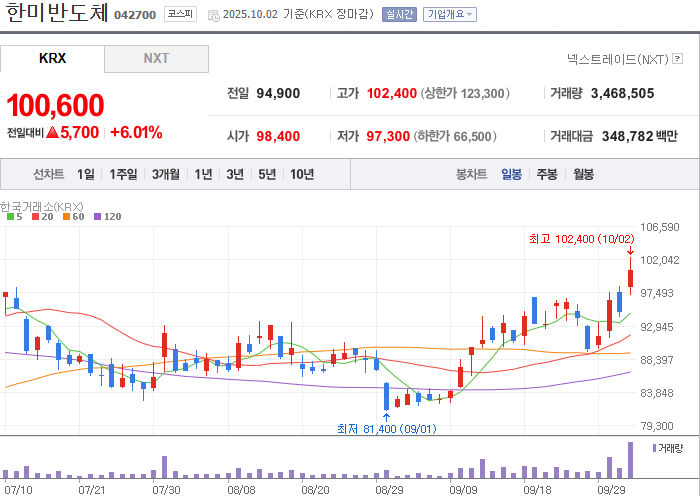Switch to the NXT tab
Viewport: 700px width, 496px height.
click(156, 58)
